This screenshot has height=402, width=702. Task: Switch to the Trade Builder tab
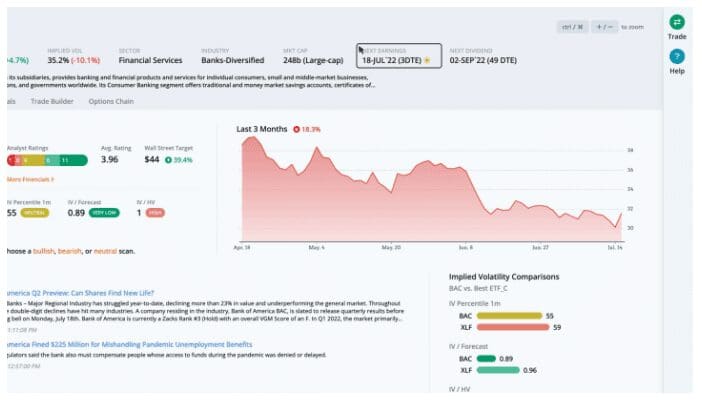(x=51, y=101)
